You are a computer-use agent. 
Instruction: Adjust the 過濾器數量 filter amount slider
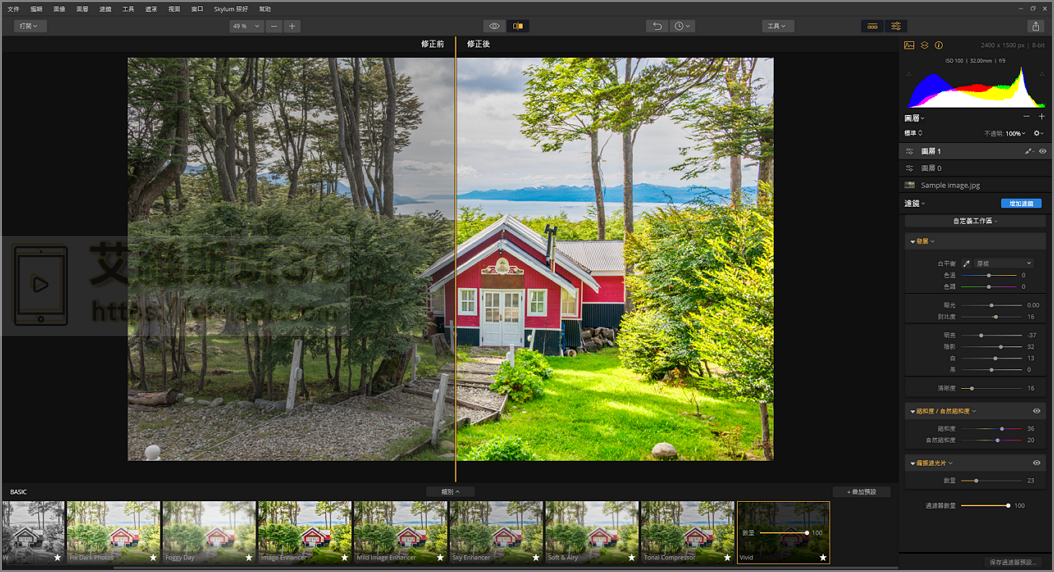tap(985, 505)
